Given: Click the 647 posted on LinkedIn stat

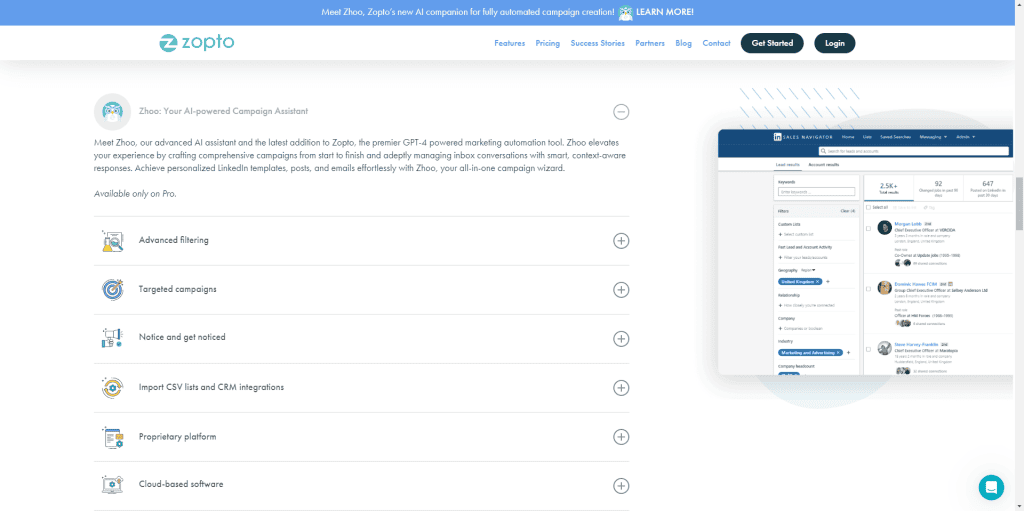Looking at the screenshot, I should pyautogui.click(x=988, y=188).
